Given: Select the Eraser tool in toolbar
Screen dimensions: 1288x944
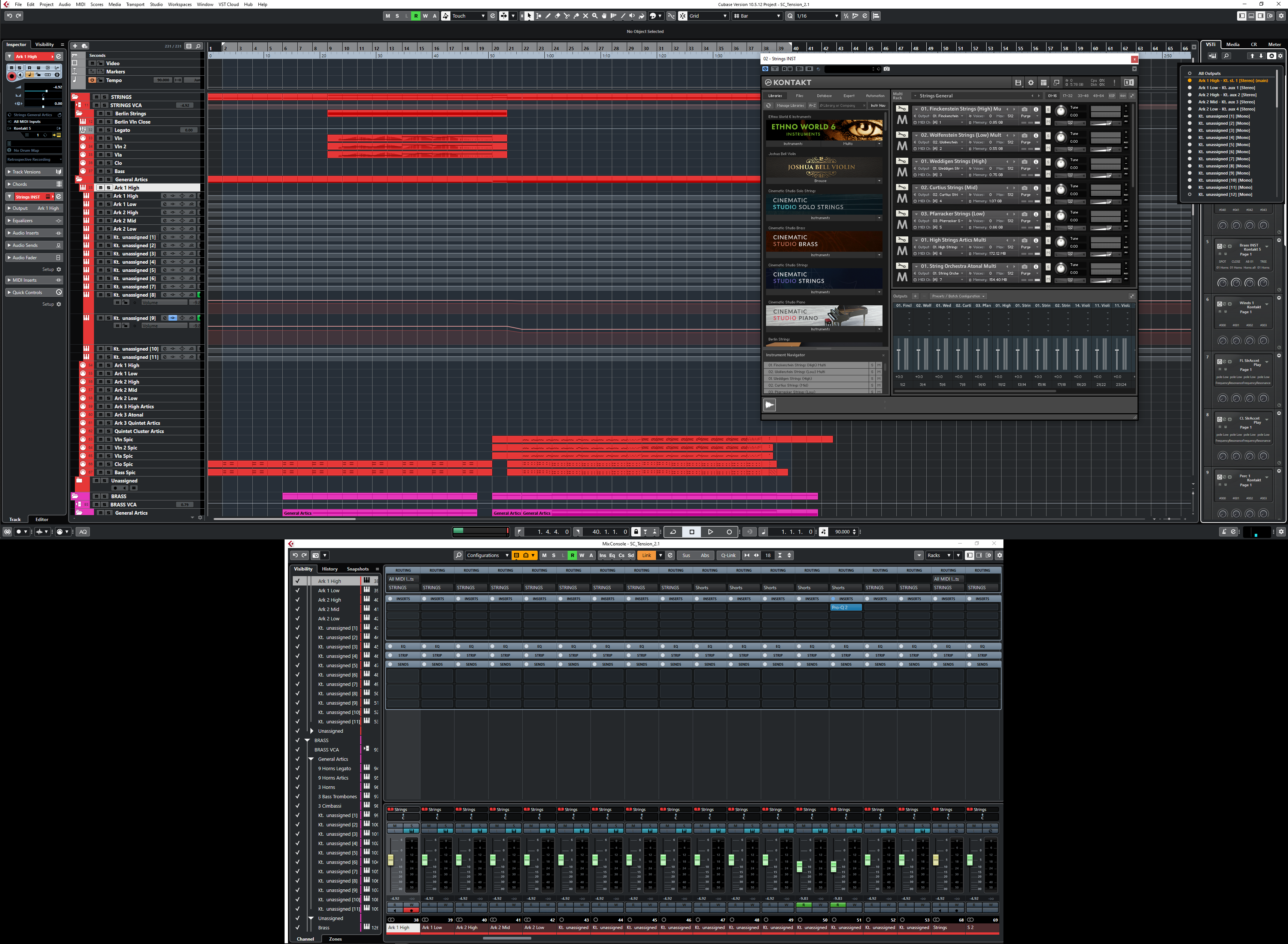Looking at the screenshot, I should 558,16.
